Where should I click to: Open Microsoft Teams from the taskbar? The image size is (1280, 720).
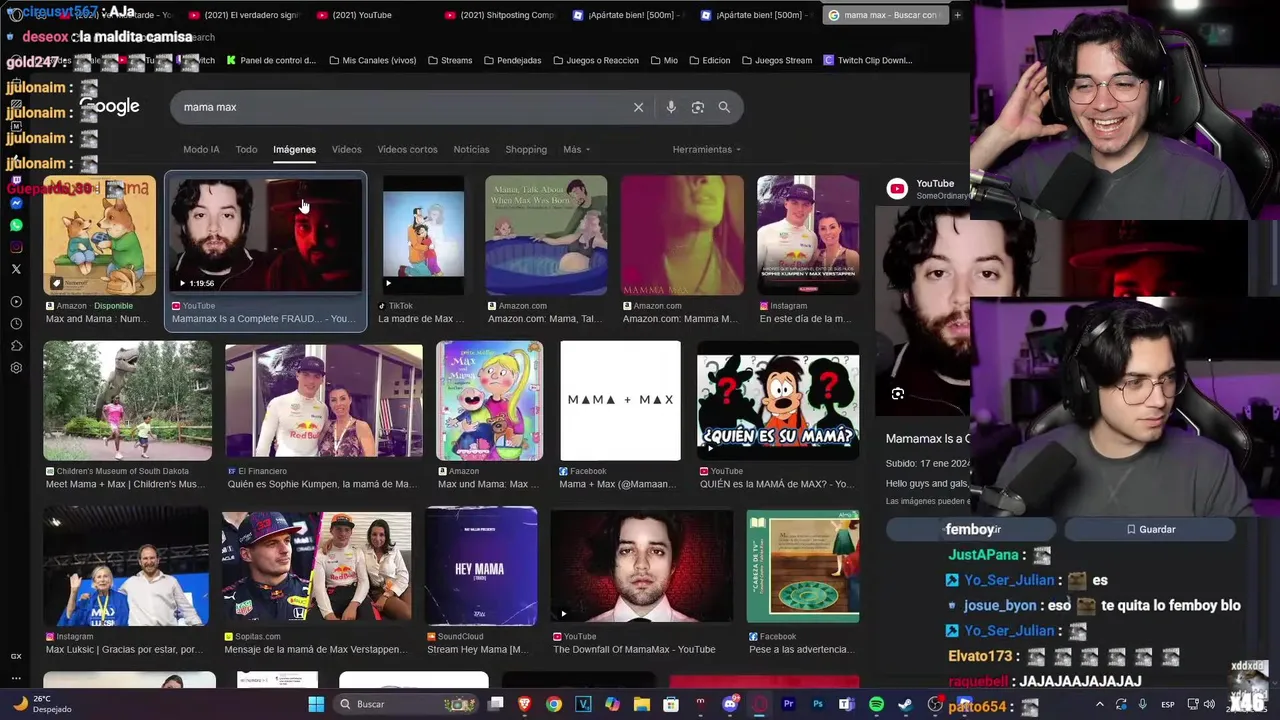847,704
